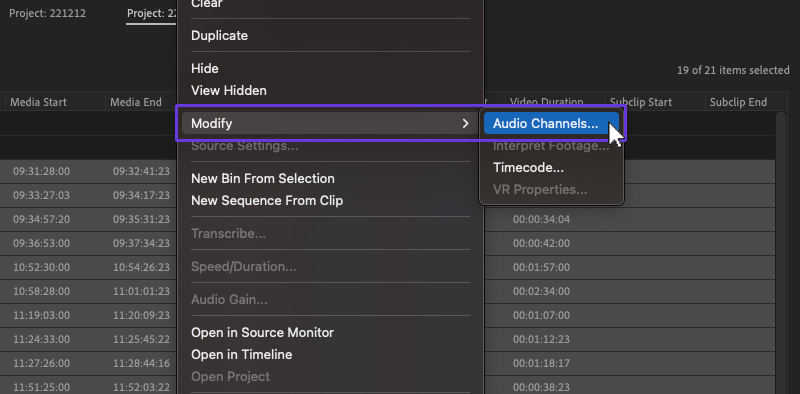This screenshot has width=800, height=394.
Task: Select Media End cell 09:34:17:23
Action: click(141, 195)
